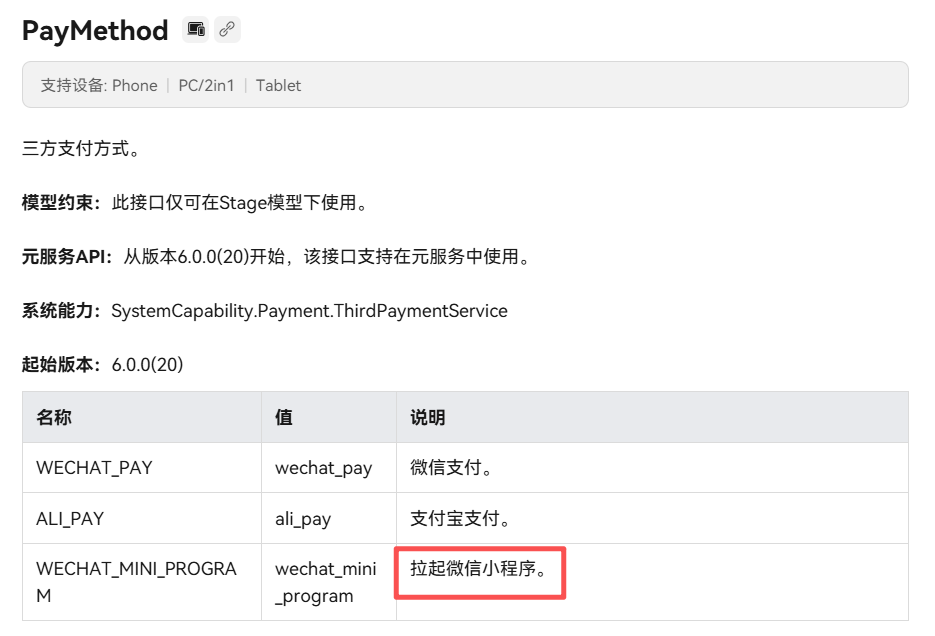The image size is (935, 636).
Task: Click the PC/2in1 device label
Action: pos(206,85)
